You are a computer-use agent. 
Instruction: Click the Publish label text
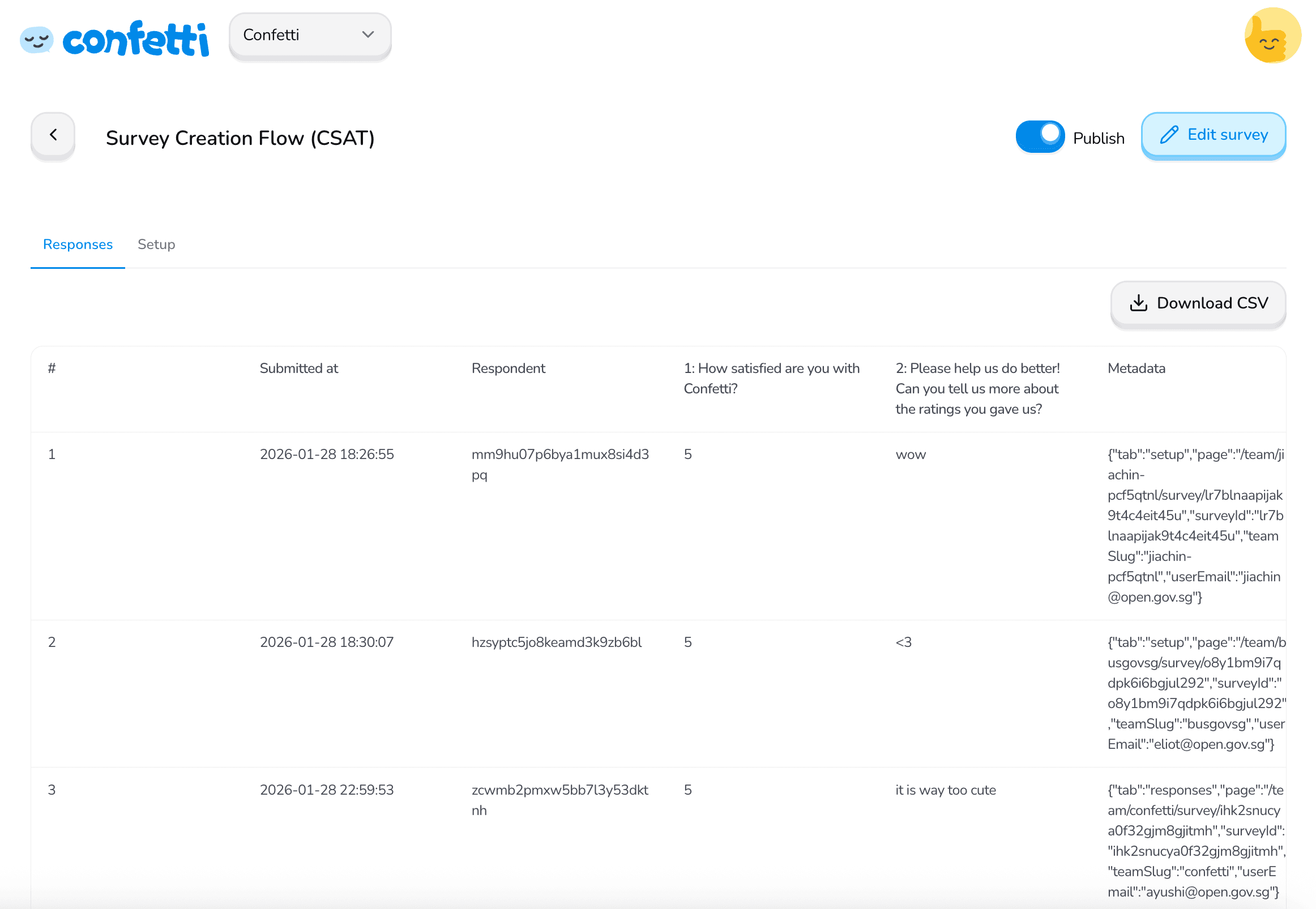click(1099, 139)
